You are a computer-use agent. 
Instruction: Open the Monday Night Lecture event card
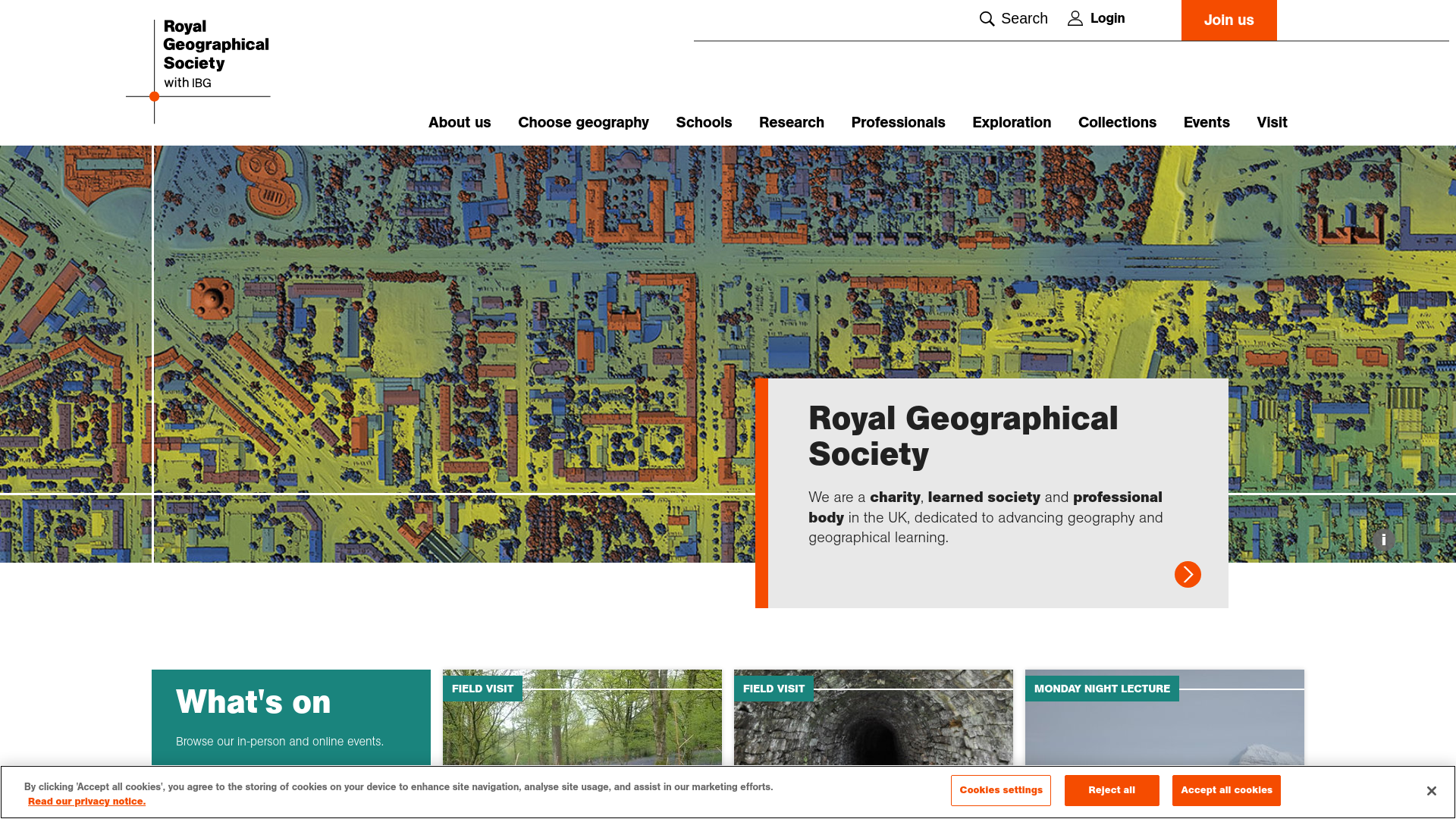pyautogui.click(x=1165, y=717)
